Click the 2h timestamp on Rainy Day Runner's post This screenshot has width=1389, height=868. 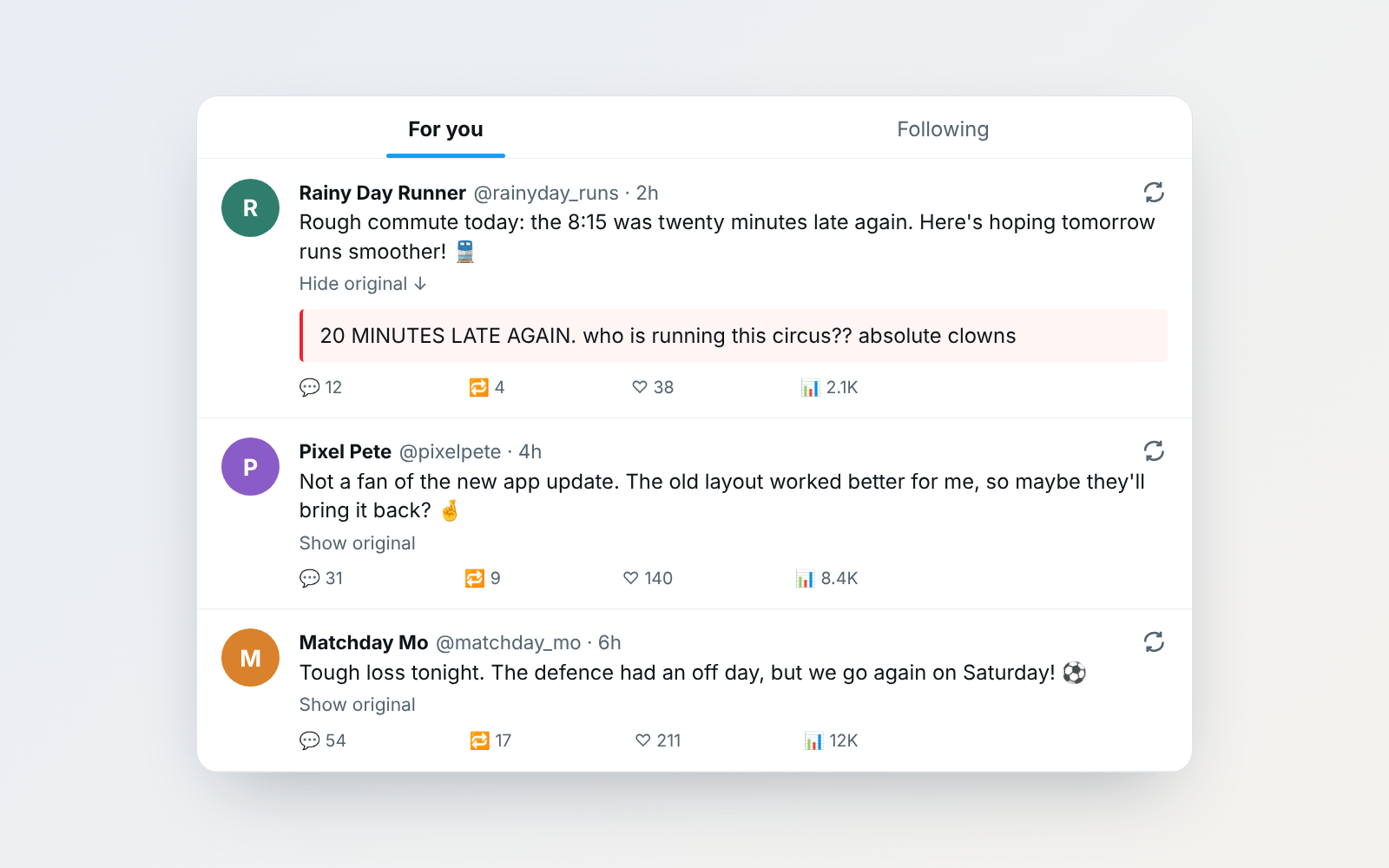pyautogui.click(x=648, y=193)
